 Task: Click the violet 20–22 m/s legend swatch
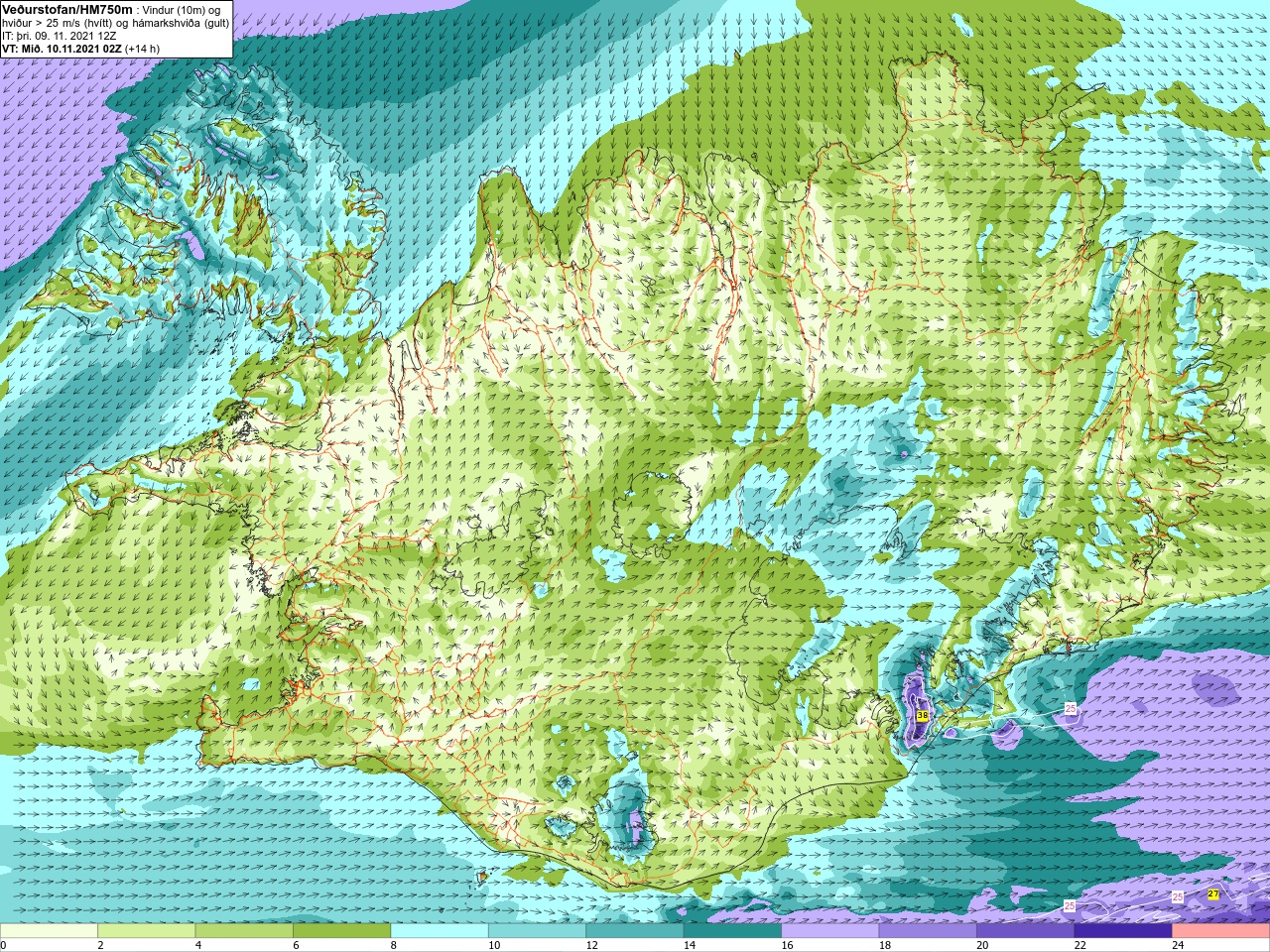tap(1026, 931)
